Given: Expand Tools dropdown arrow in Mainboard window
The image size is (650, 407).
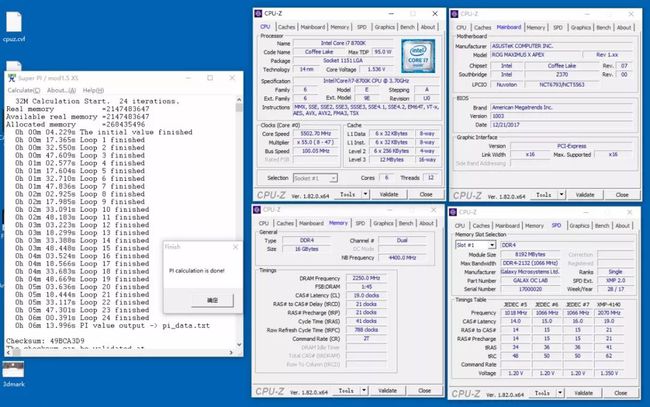Looking at the screenshot, I should coord(561,194).
